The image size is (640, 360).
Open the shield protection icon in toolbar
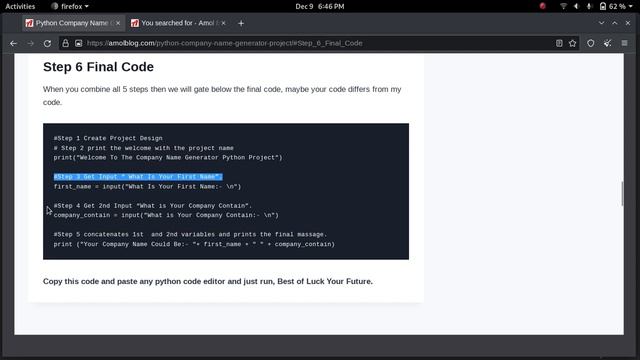(591, 43)
